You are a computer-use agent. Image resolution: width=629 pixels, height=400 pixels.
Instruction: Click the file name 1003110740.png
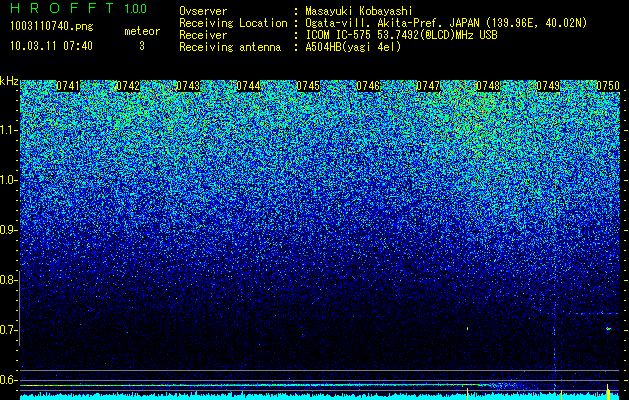pos(52,26)
